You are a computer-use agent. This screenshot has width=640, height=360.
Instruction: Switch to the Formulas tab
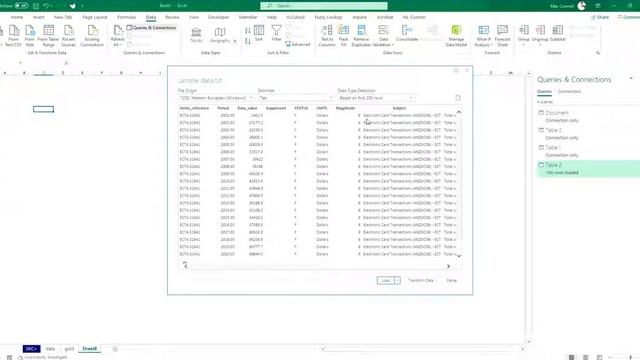tap(127, 17)
